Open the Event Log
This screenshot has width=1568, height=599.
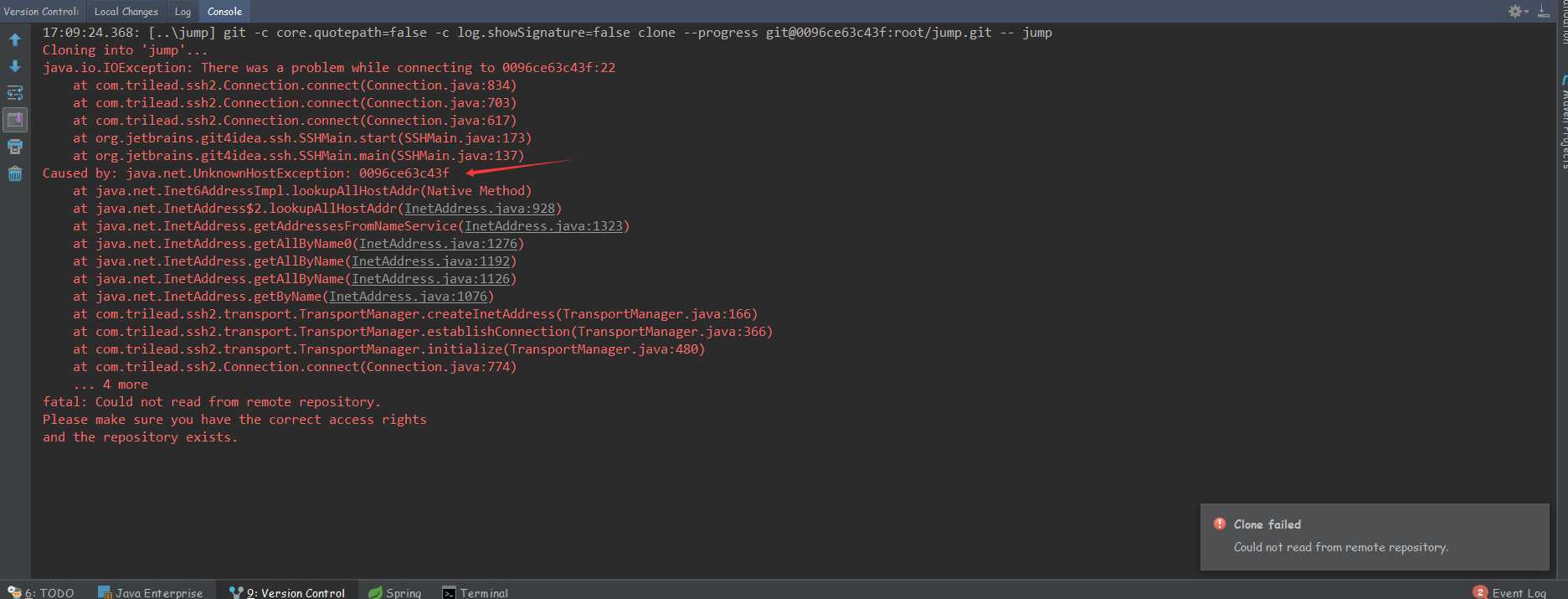(x=1510, y=592)
